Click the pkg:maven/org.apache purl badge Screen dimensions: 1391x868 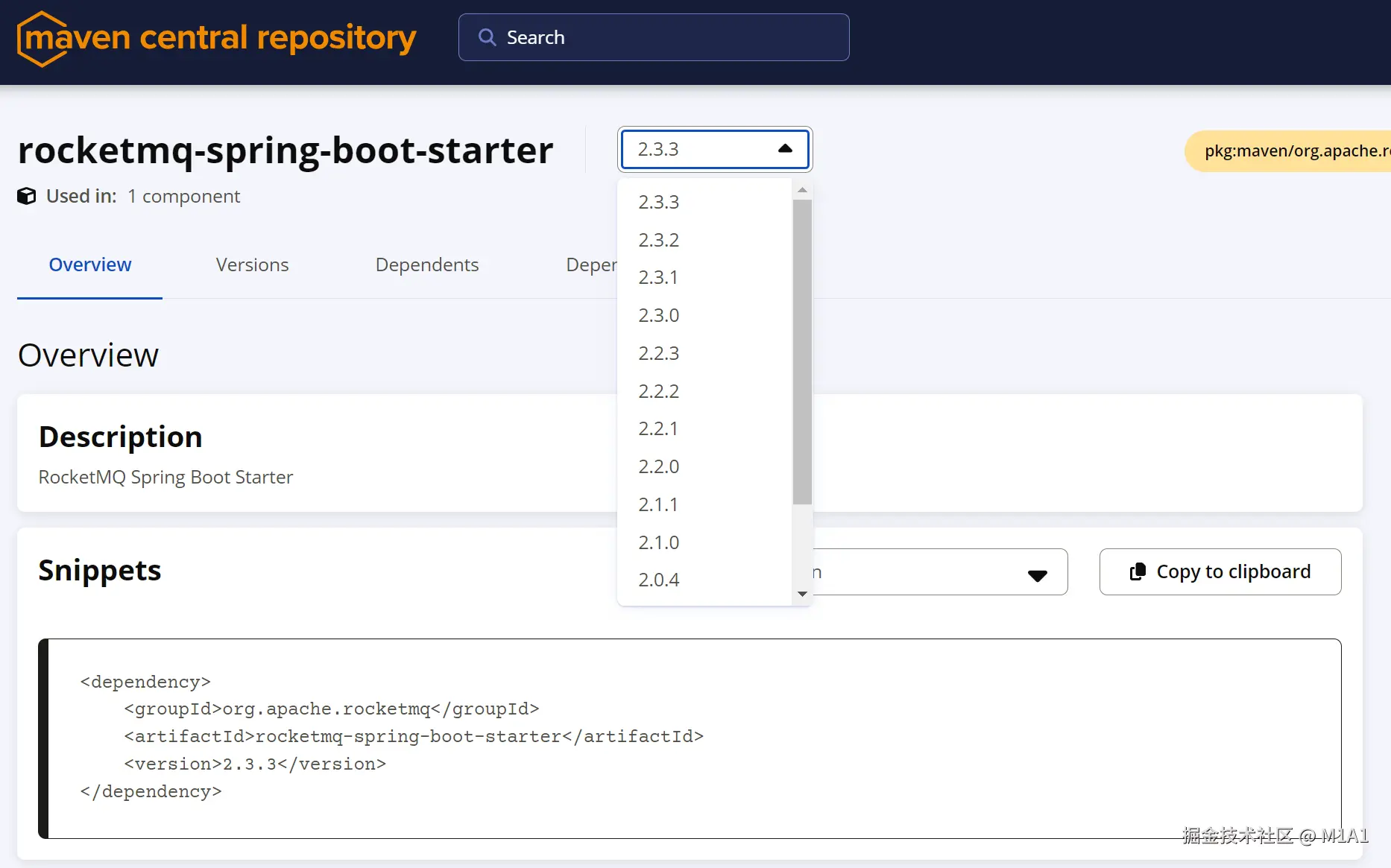[x=1288, y=151]
